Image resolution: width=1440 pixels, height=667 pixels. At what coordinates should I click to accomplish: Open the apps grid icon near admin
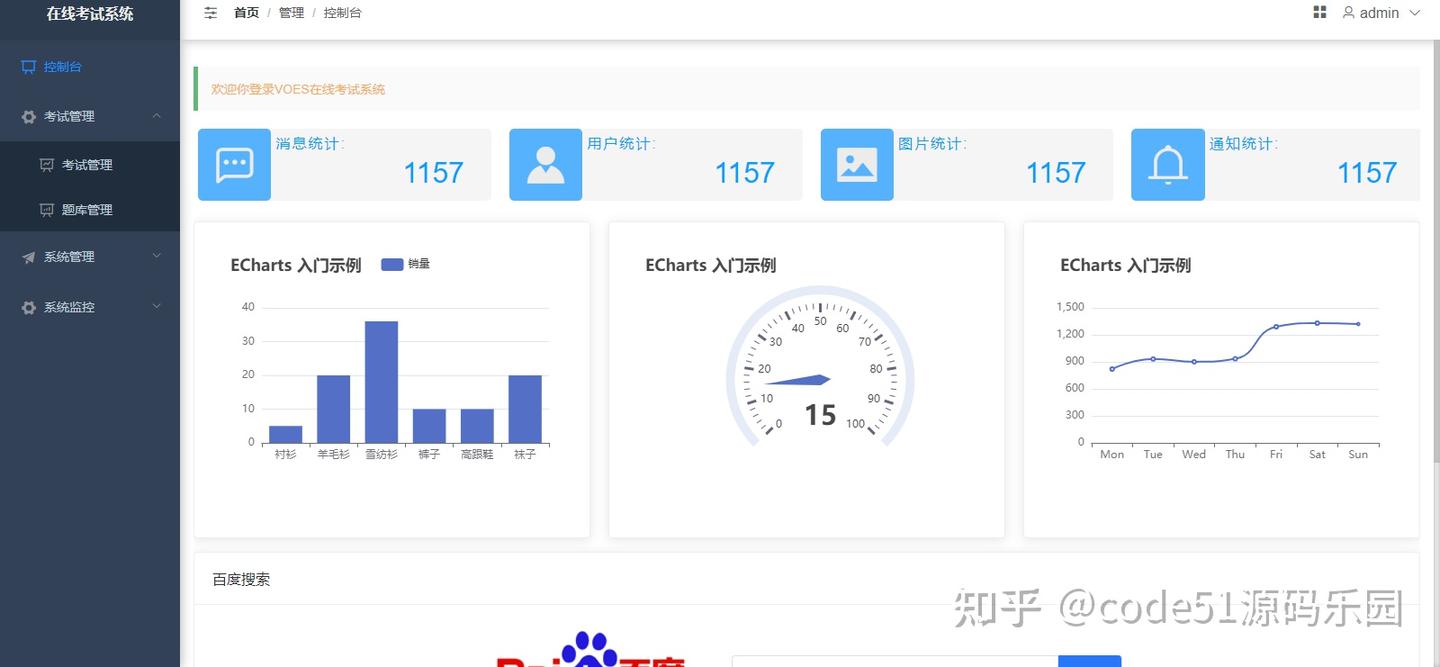click(1319, 12)
